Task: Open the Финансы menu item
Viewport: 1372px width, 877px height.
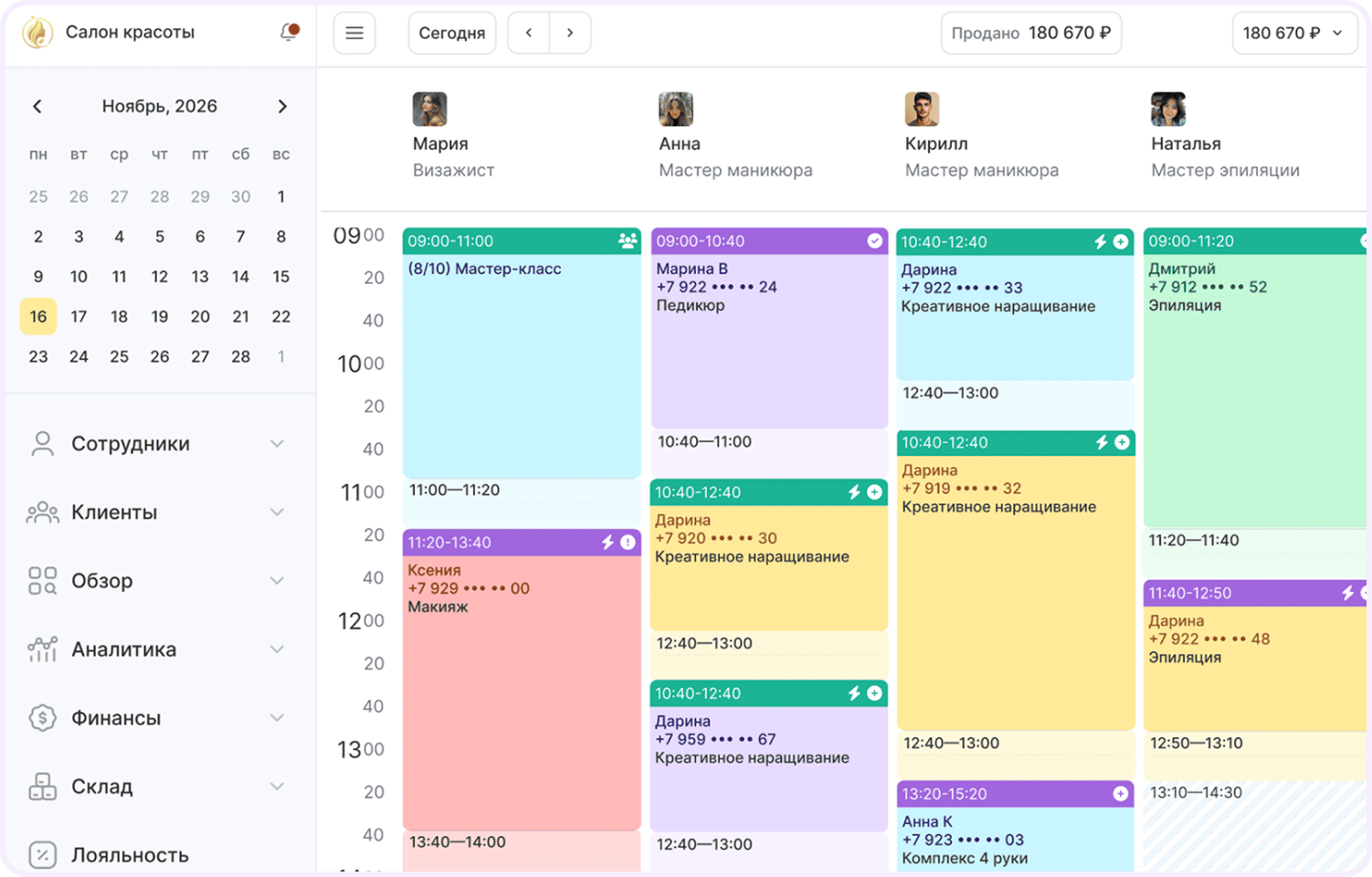Action: pyautogui.click(x=159, y=718)
